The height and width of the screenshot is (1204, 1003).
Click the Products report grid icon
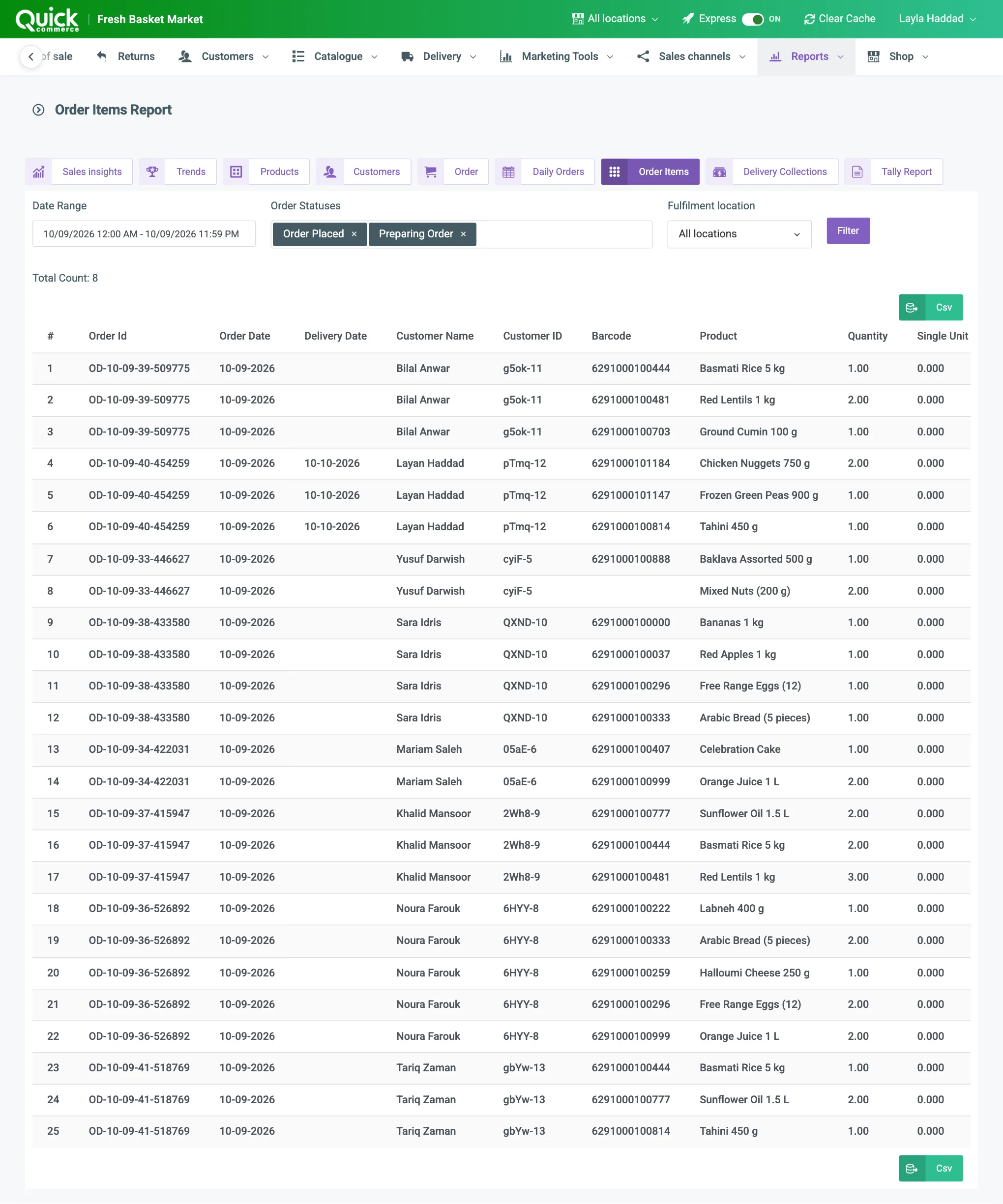(x=236, y=172)
